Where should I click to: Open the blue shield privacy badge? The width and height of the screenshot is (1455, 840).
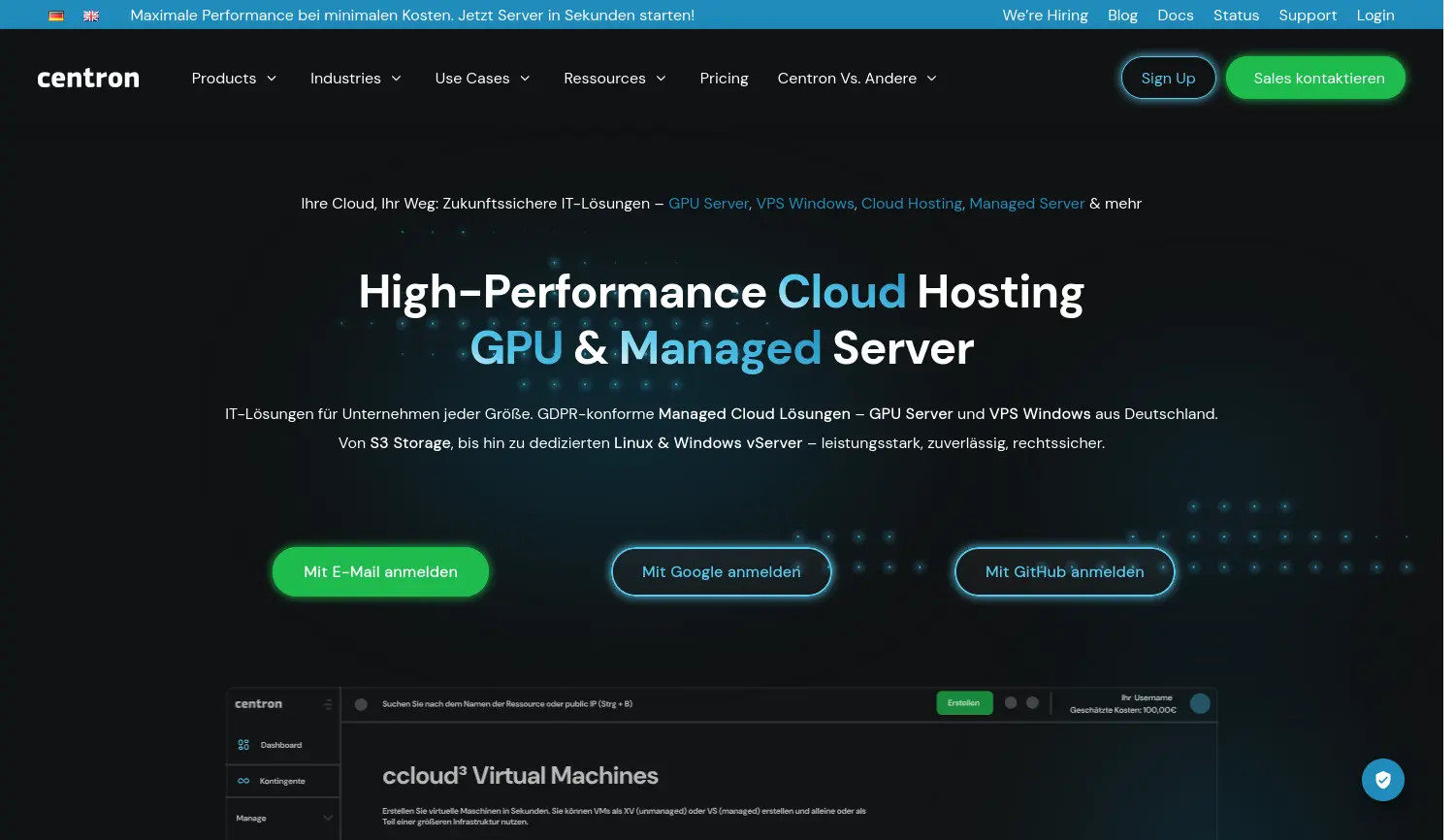click(1382, 780)
